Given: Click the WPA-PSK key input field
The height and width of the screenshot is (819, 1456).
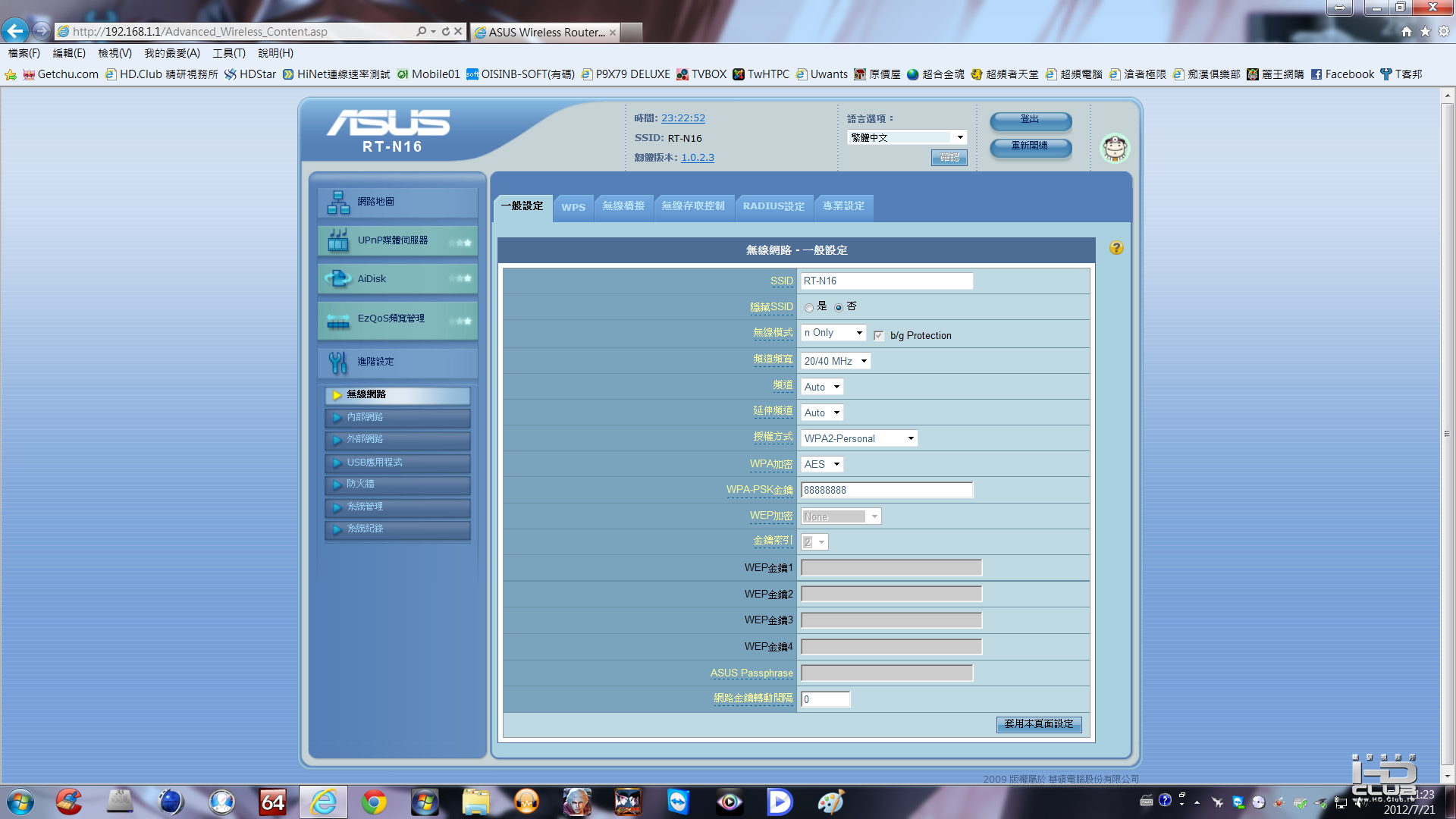Looking at the screenshot, I should pyautogui.click(x=886, y=490).
